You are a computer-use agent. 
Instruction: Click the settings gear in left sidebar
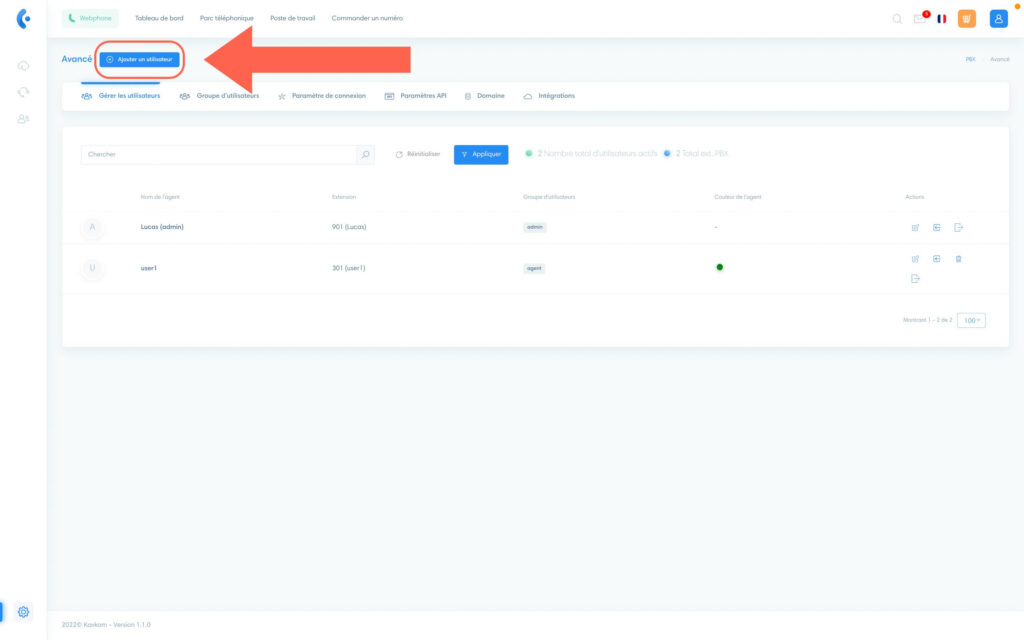pos(24,611)
